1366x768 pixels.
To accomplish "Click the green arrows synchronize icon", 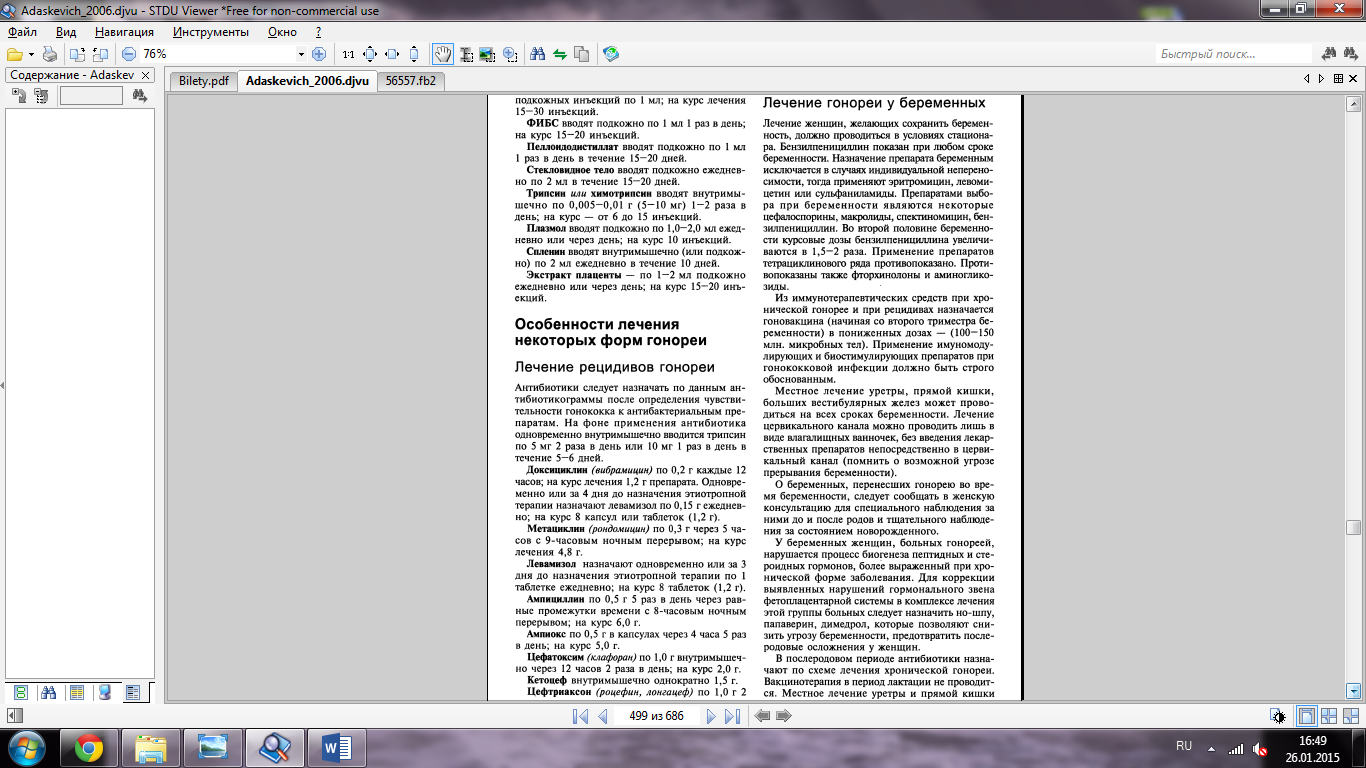I will 560,54.
